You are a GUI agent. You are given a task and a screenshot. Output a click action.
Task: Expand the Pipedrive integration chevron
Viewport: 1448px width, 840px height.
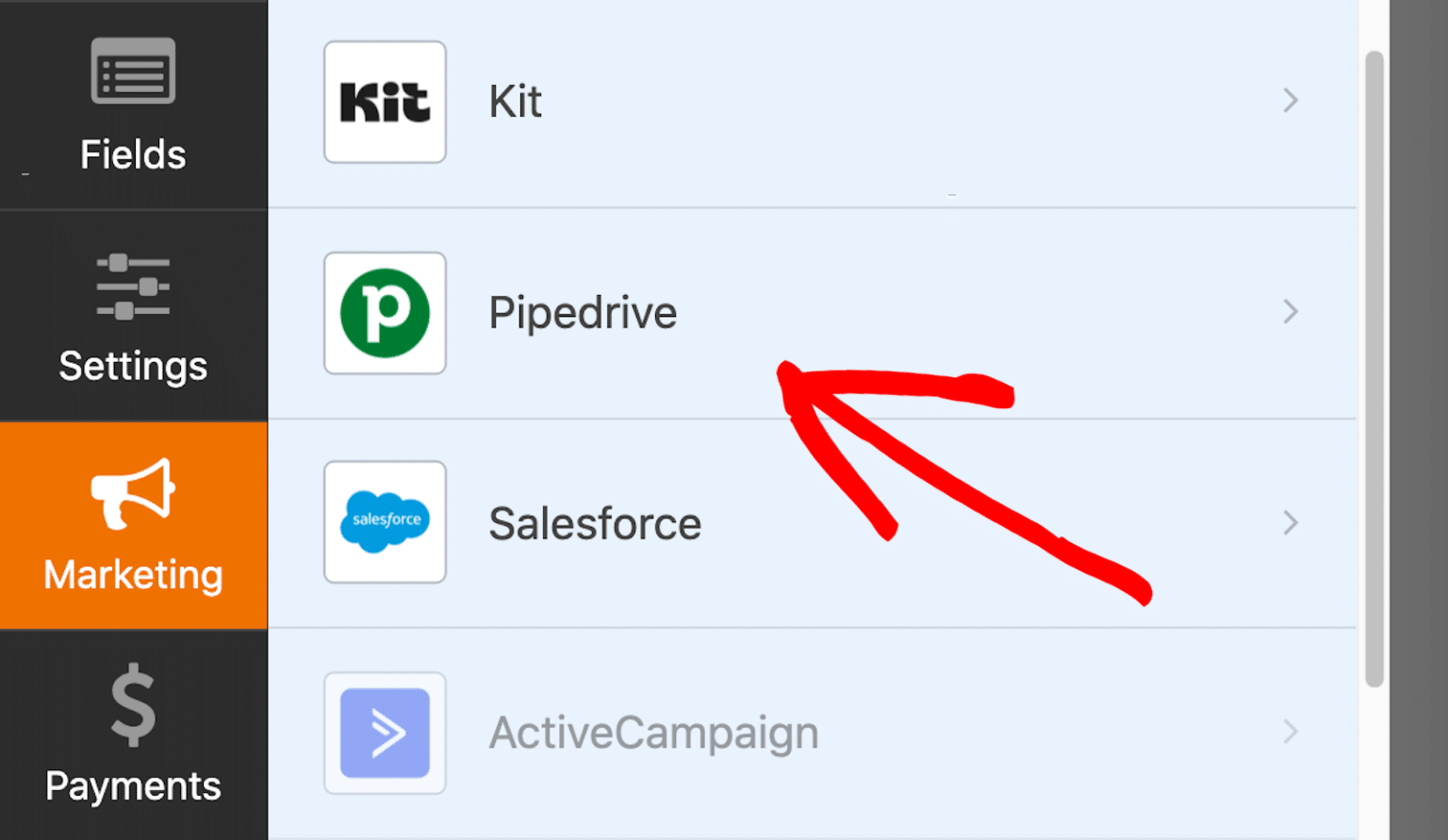click(x=1291, y=312)
